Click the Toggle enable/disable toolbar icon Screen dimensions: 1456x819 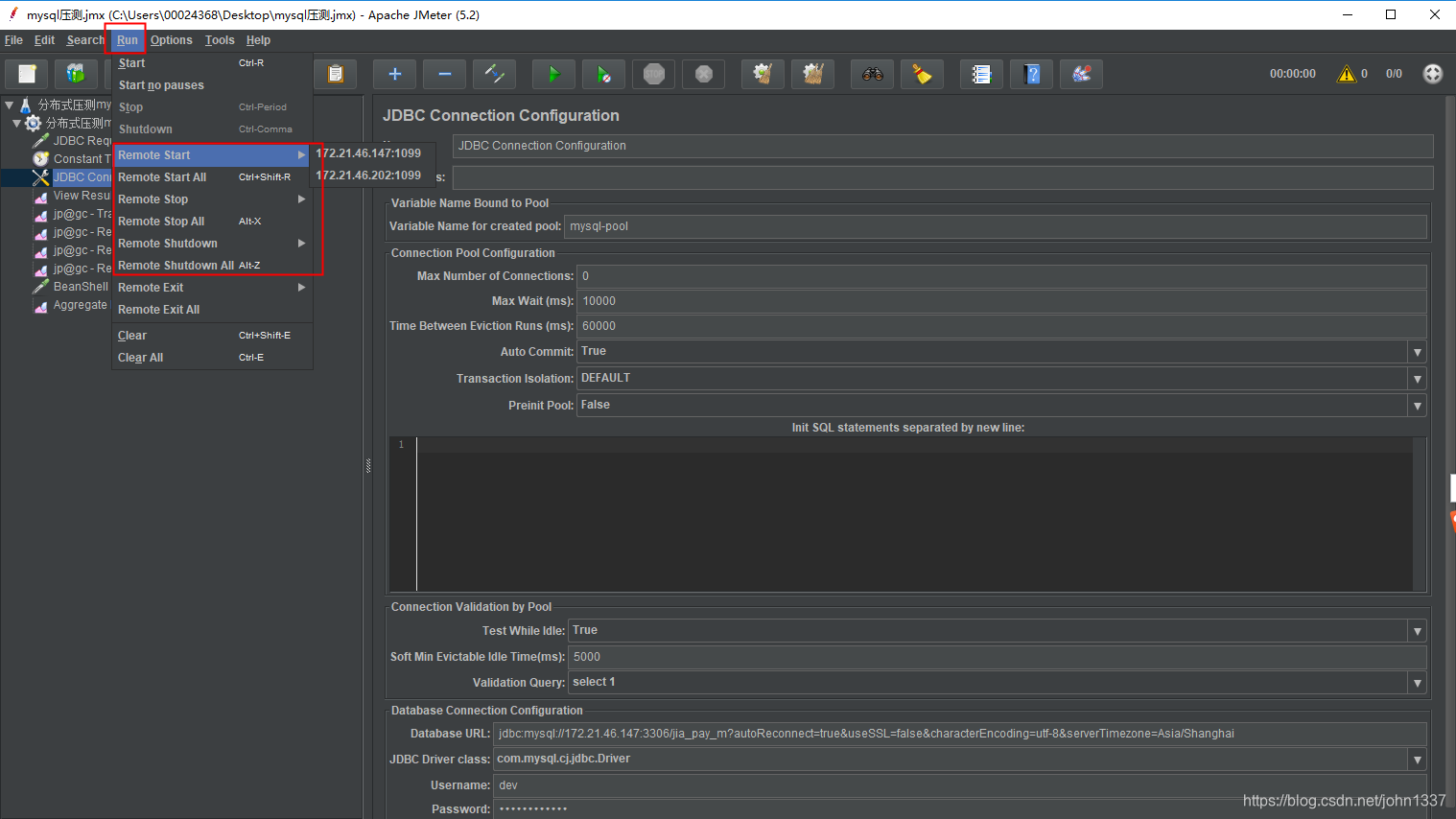(x=494, y=74)
